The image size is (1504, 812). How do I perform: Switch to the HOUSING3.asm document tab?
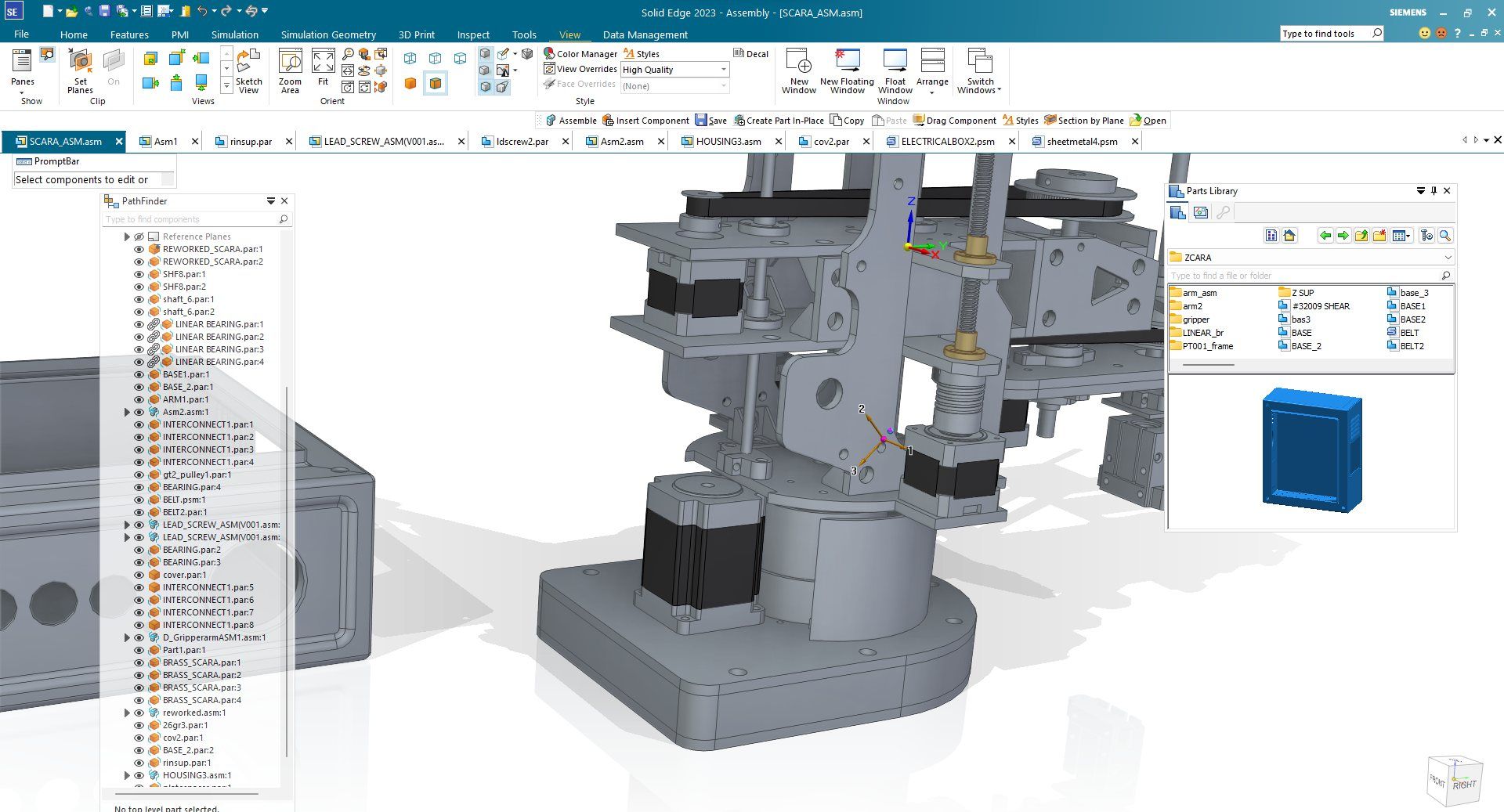tap(728, 142)
